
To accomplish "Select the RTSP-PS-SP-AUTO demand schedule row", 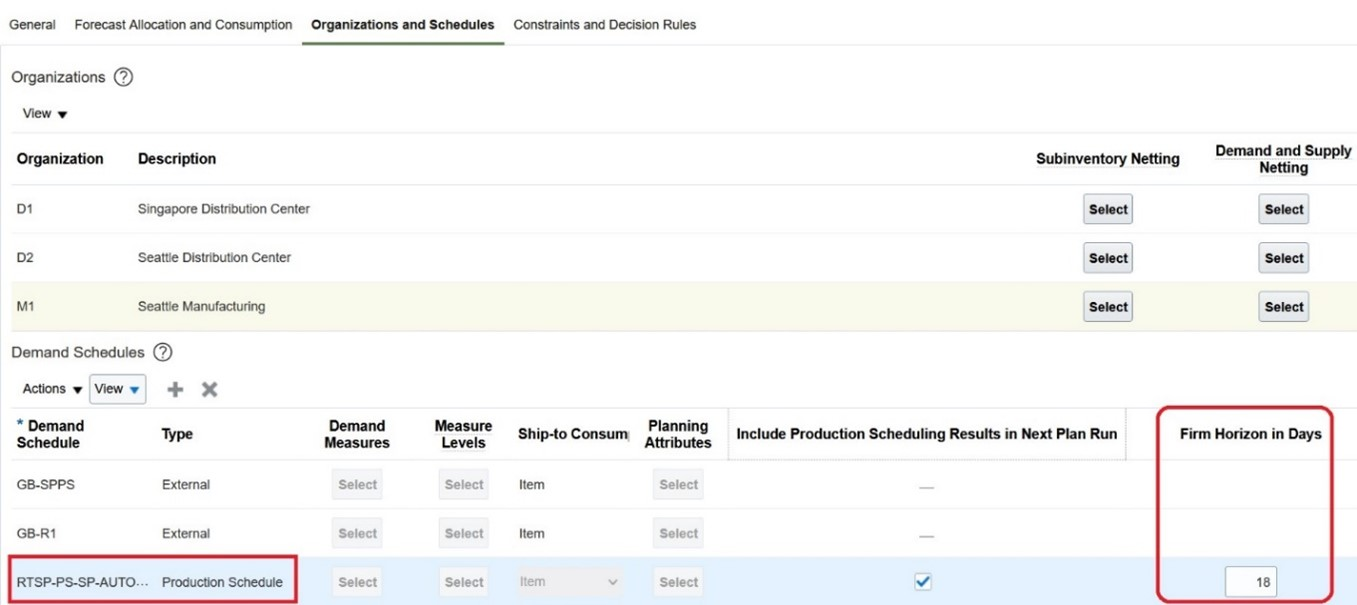I will pos(82,582).
